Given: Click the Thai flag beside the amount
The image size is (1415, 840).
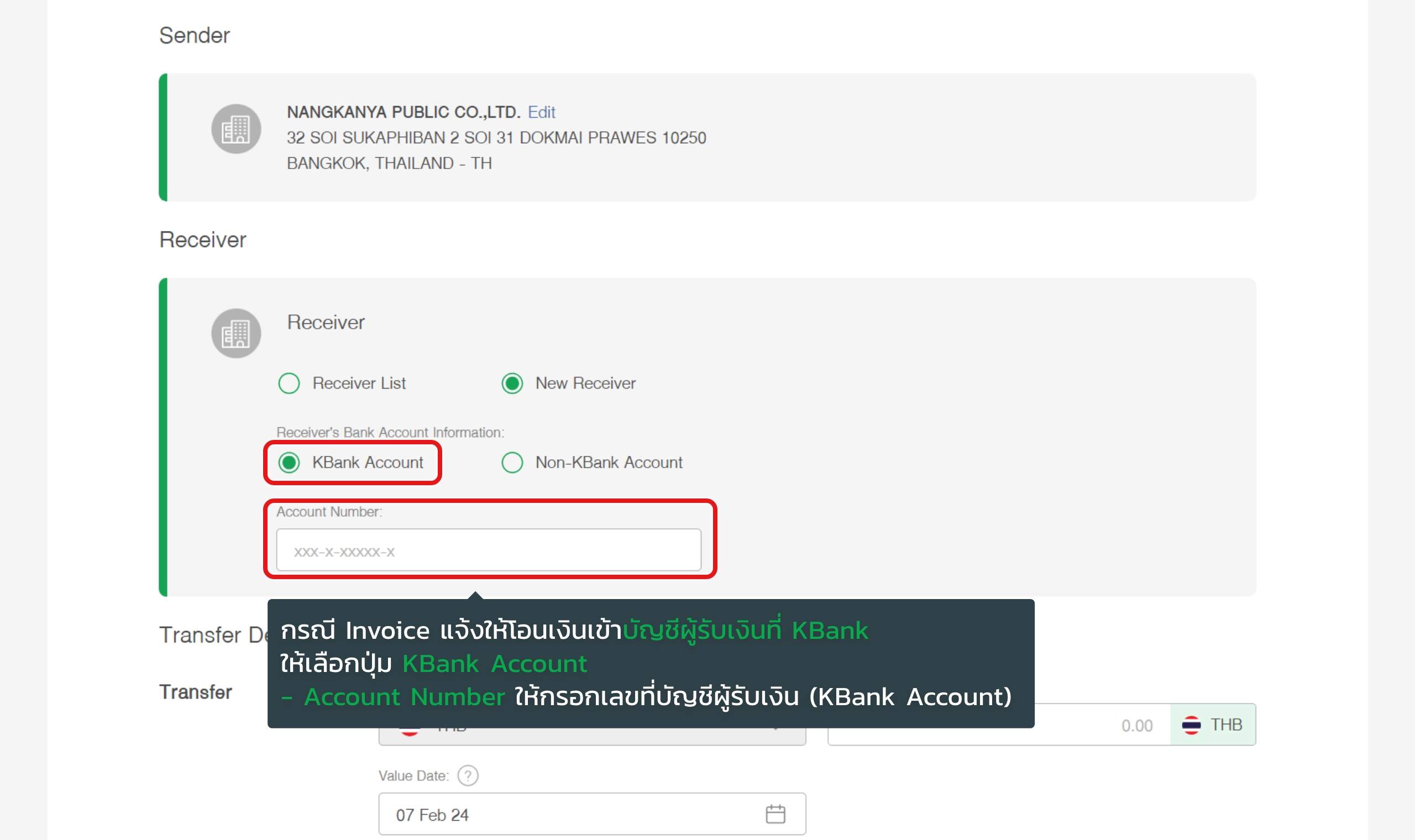Looking at the screenshot, I should (1191, 725).
